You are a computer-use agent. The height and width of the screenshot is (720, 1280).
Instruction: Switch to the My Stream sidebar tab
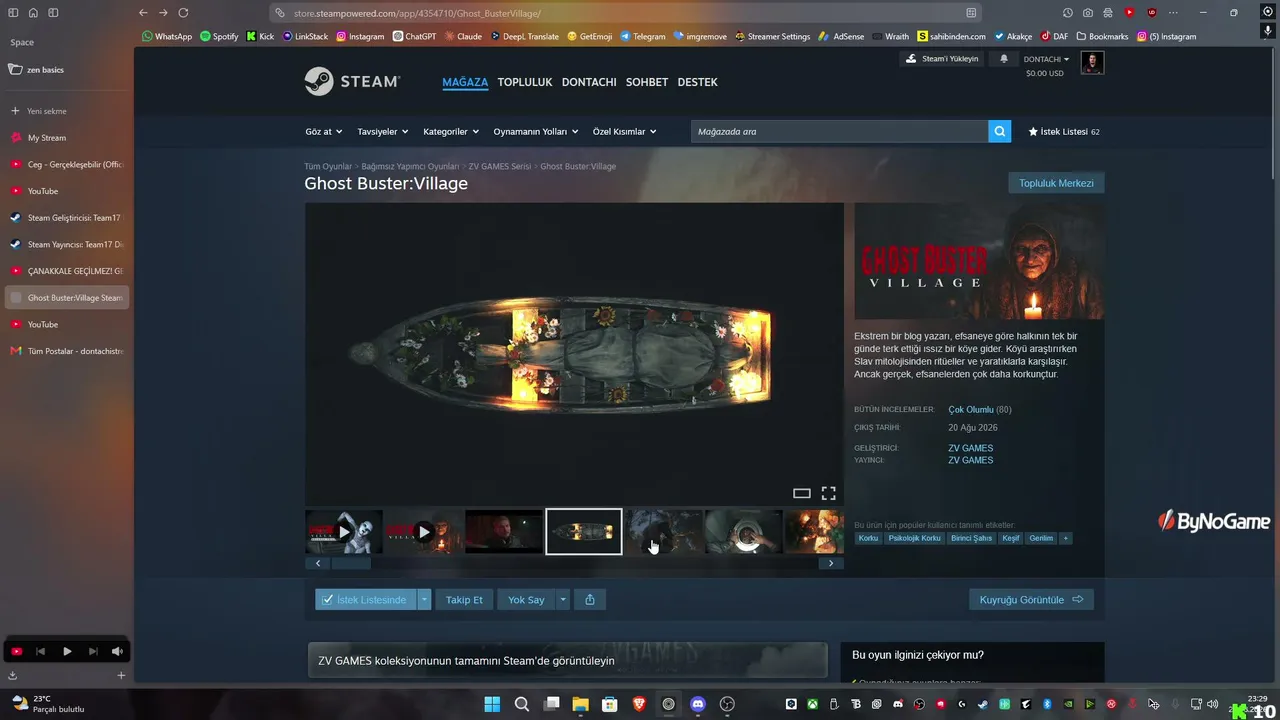(x=67, y=138)
